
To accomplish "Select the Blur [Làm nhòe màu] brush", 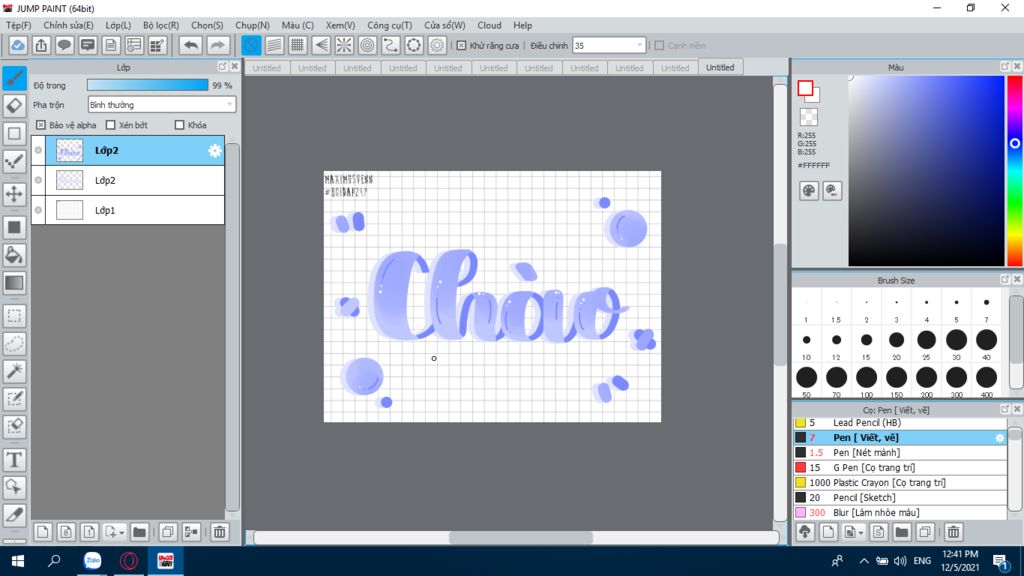I will 900,513.
